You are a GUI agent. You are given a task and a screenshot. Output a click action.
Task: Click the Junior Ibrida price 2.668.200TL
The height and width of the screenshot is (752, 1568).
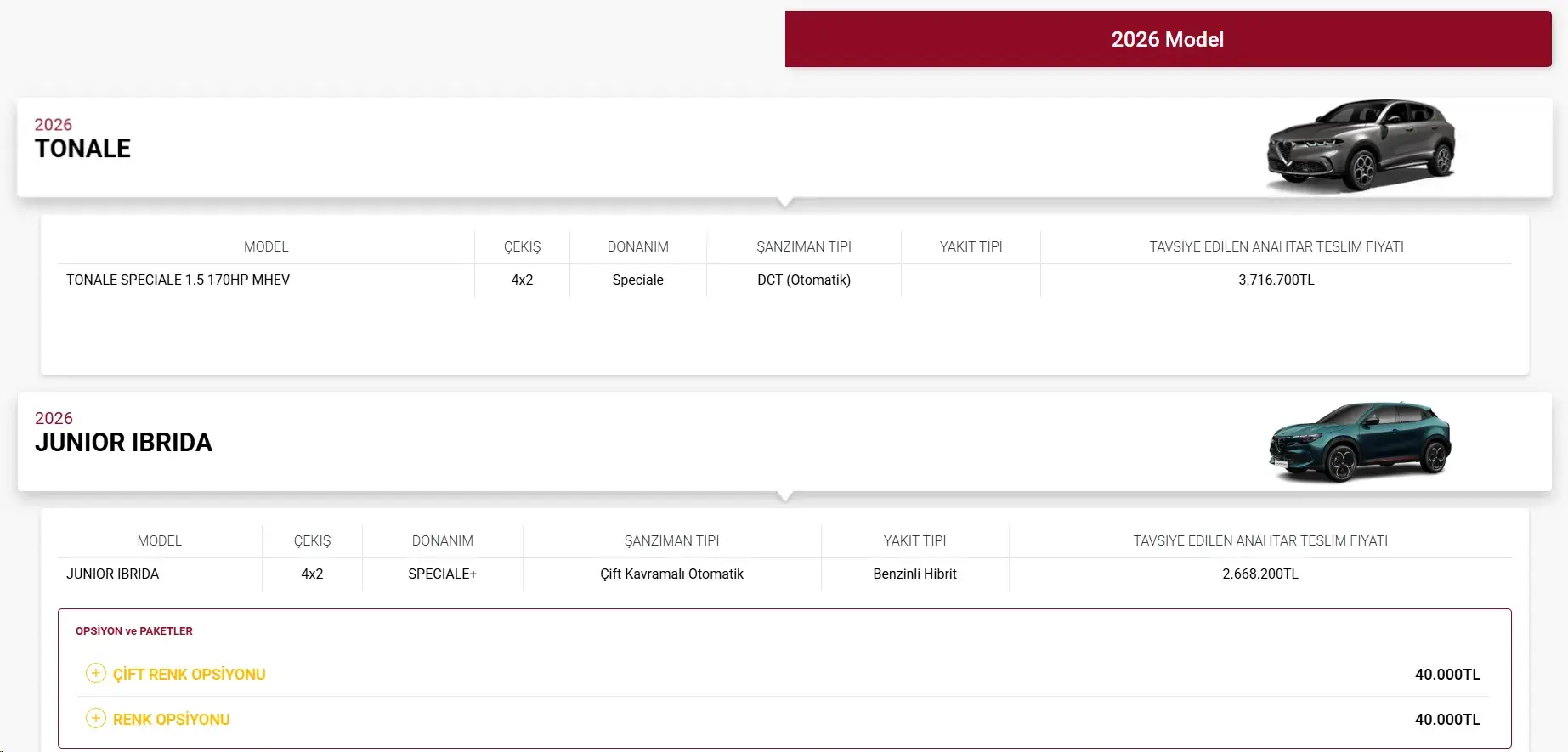[x=1260, y=574]
